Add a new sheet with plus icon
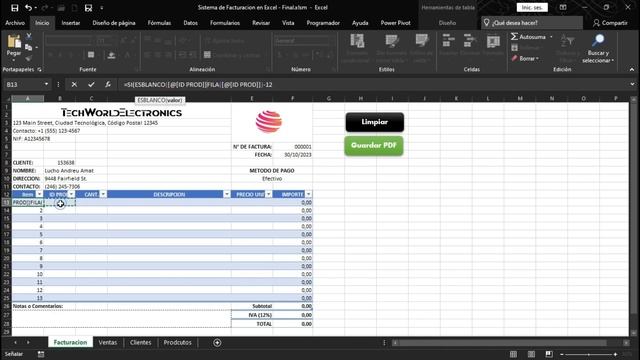This screenshot has height=360, width=640. click(217, 342)
